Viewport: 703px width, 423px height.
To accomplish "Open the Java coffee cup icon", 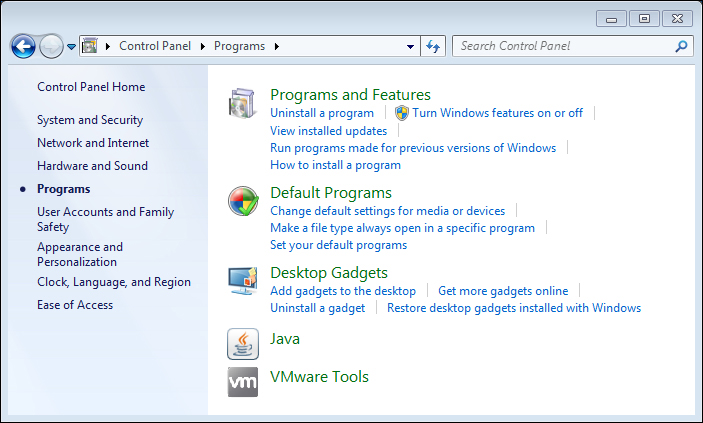I will pyautogui.click(x=243, y=344).
